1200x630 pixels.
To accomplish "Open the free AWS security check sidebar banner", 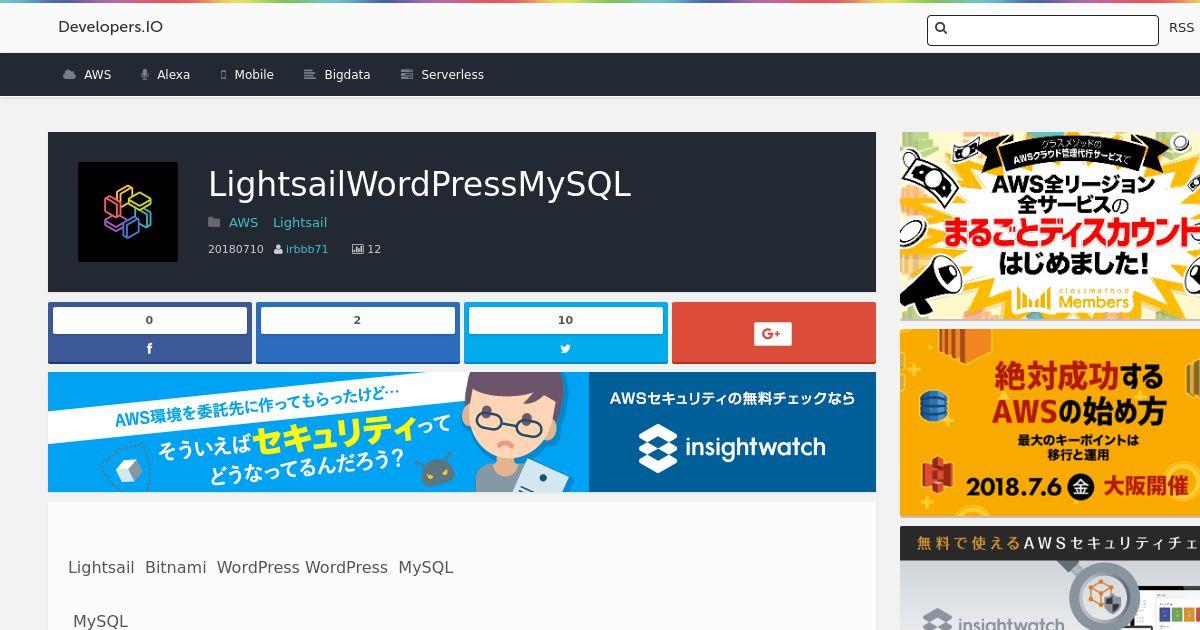I will click(x=1050, y=578).
